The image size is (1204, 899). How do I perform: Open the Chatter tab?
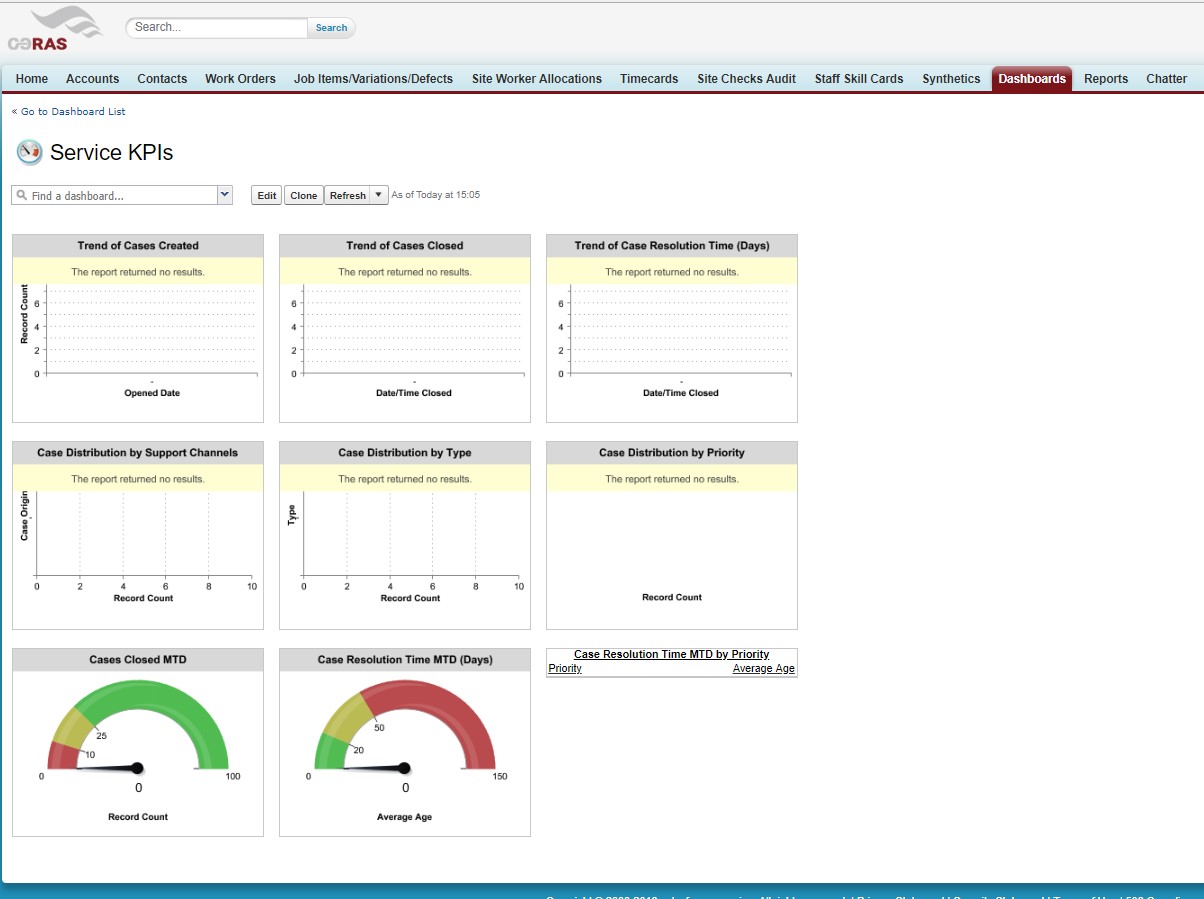tap(1167, 79)
